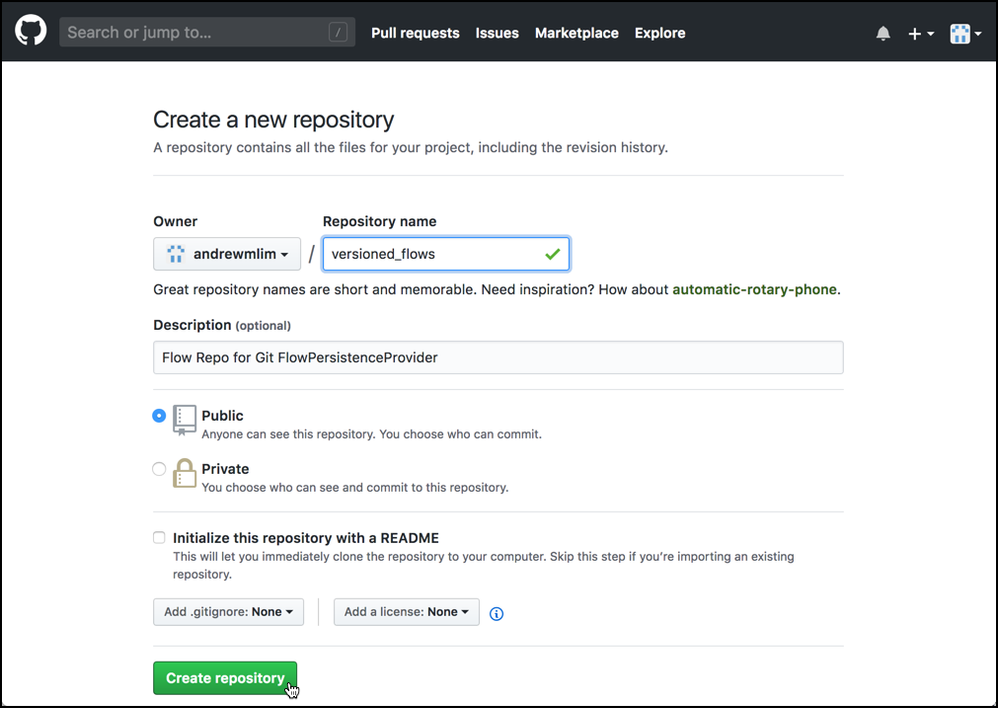Expand the Add a license dropdown
The height and width of the screenshot is (708, 998).
click(x=406, y=612)
